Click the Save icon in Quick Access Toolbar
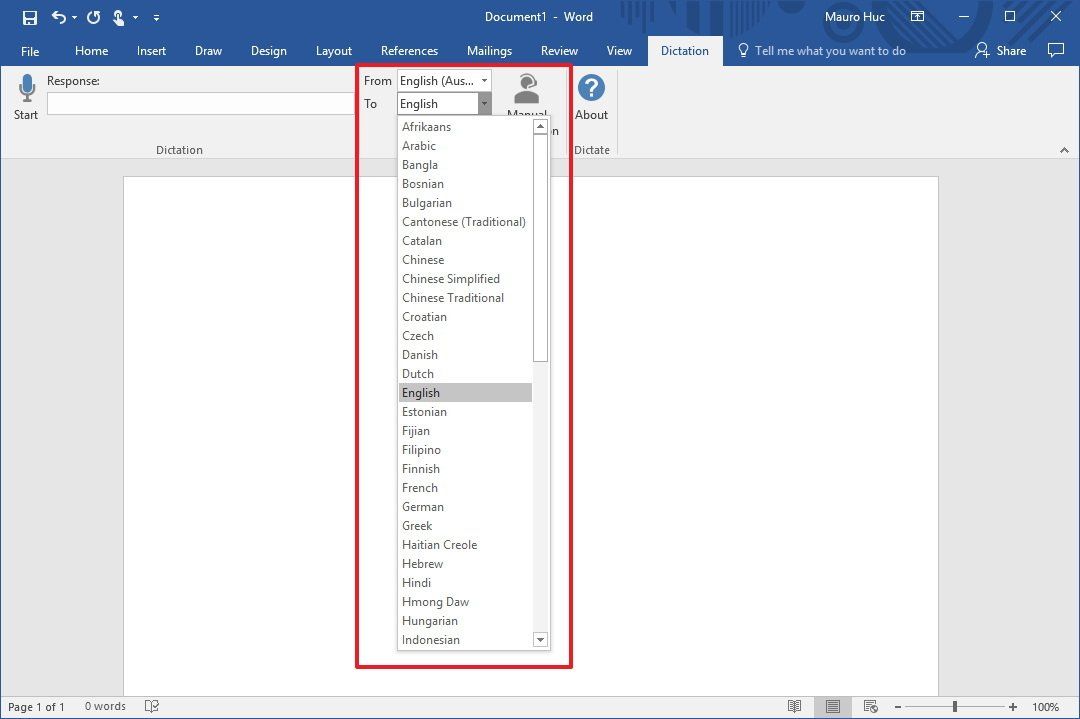 tap(29, 17)
